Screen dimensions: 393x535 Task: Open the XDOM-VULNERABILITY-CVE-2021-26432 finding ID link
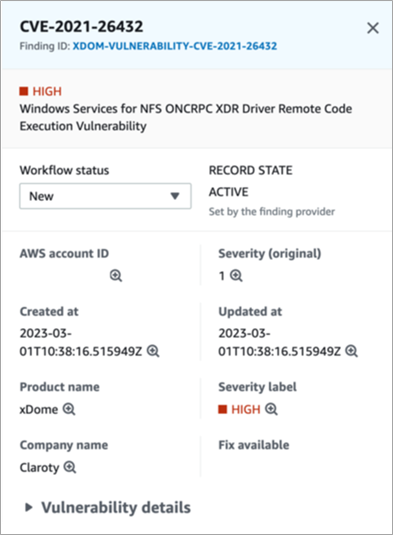coord(175,46)
